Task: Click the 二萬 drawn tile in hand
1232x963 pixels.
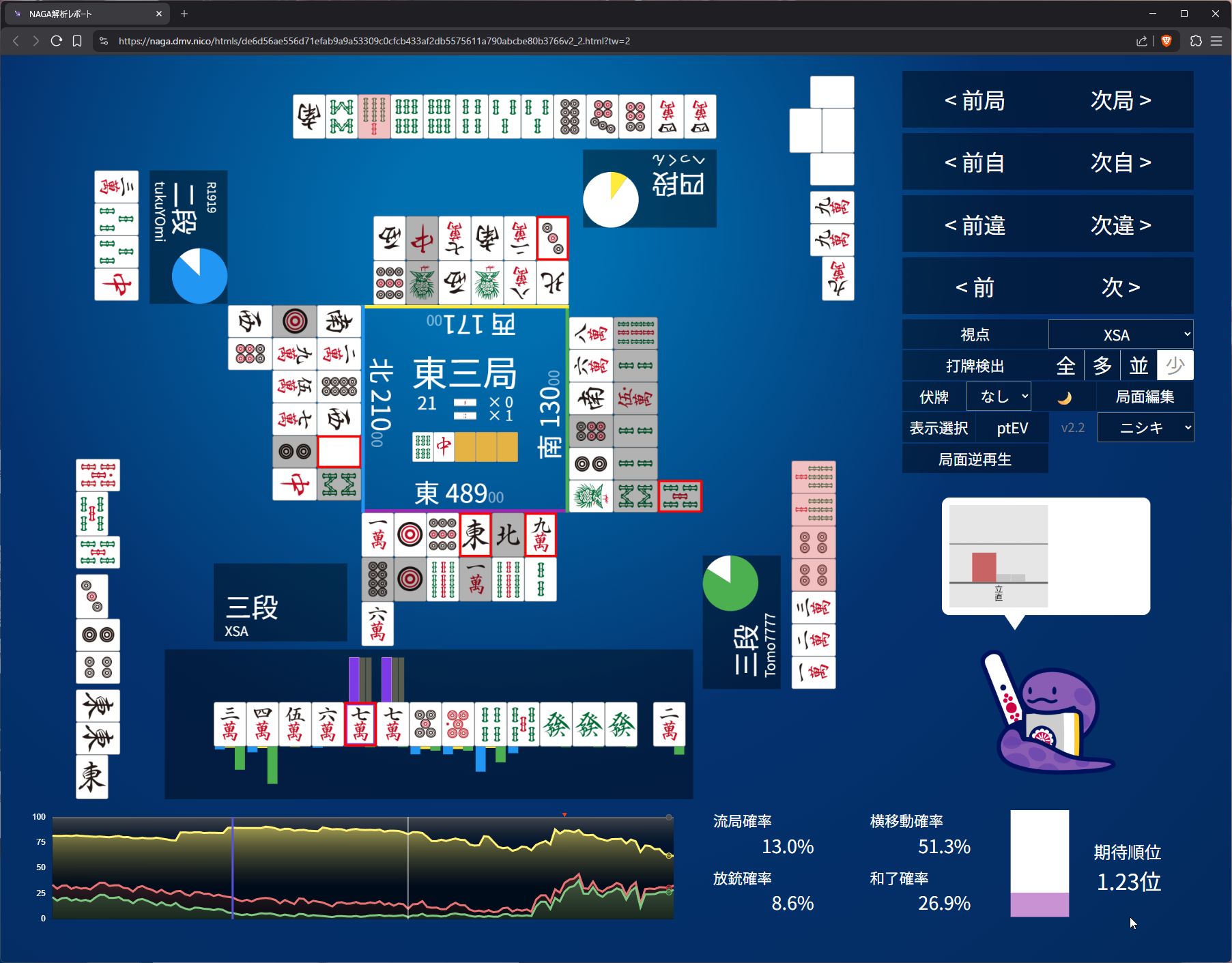Action: pos(669,724)
